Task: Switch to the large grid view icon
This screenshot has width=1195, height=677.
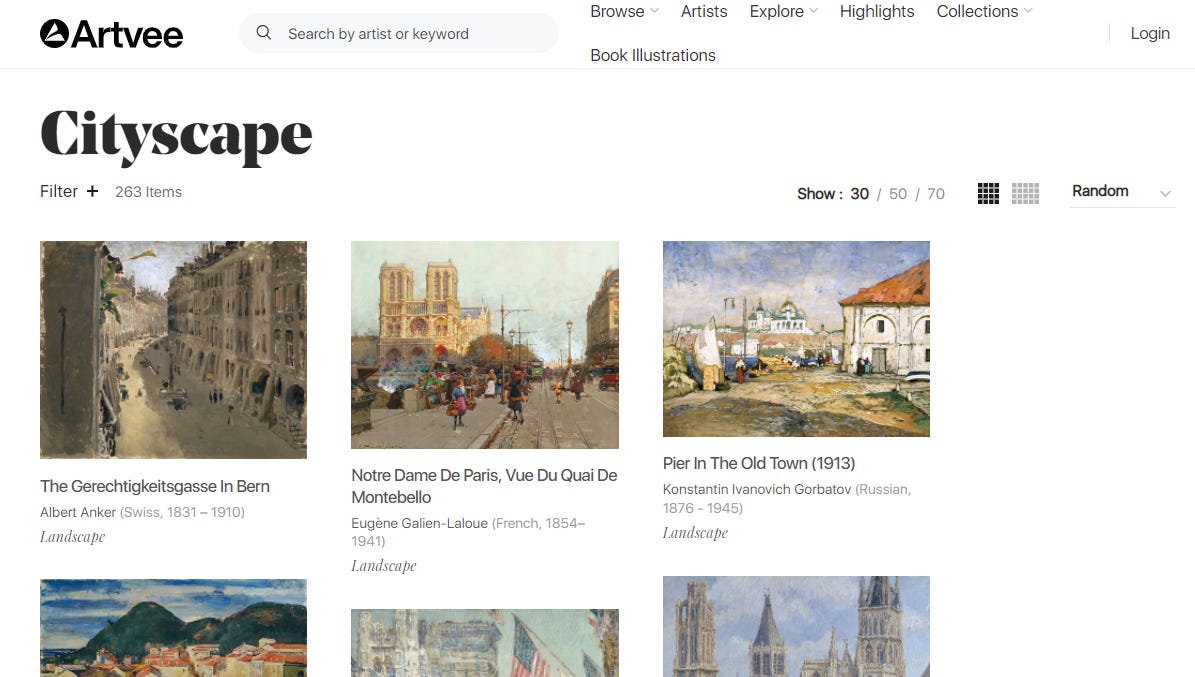Action: click(x=988, y=194)
